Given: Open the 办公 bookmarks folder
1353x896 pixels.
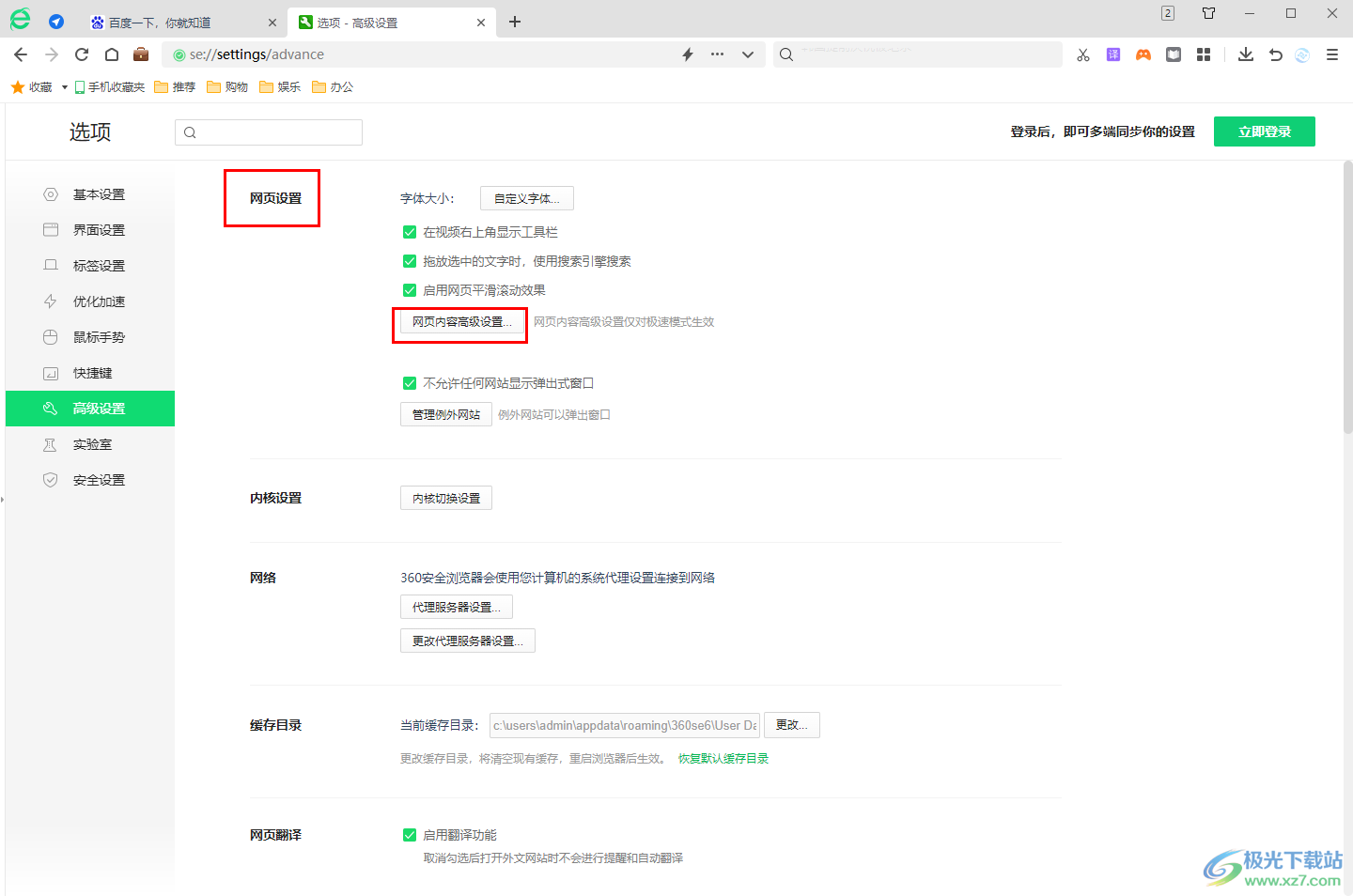Looking at the screenshot, I should (x=334, y=86).
